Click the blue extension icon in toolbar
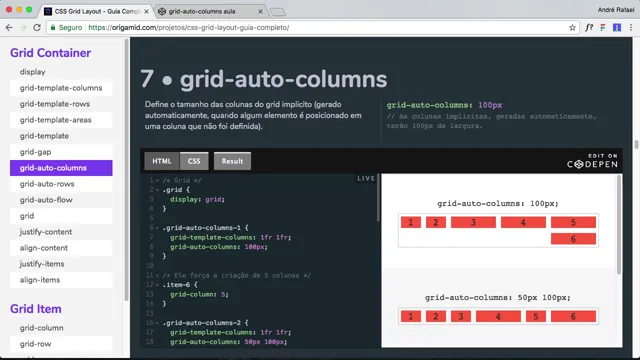640x360 pixels. [x=617, y=28]
